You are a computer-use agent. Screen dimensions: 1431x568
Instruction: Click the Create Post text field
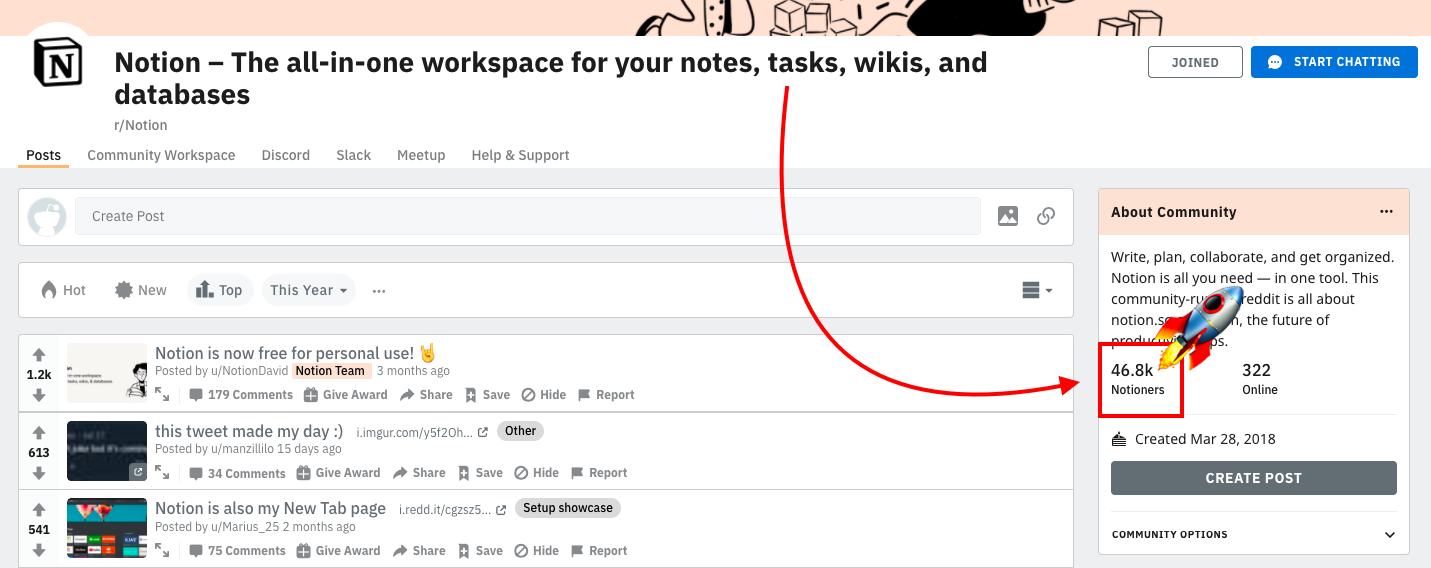[x=527, y=216]
